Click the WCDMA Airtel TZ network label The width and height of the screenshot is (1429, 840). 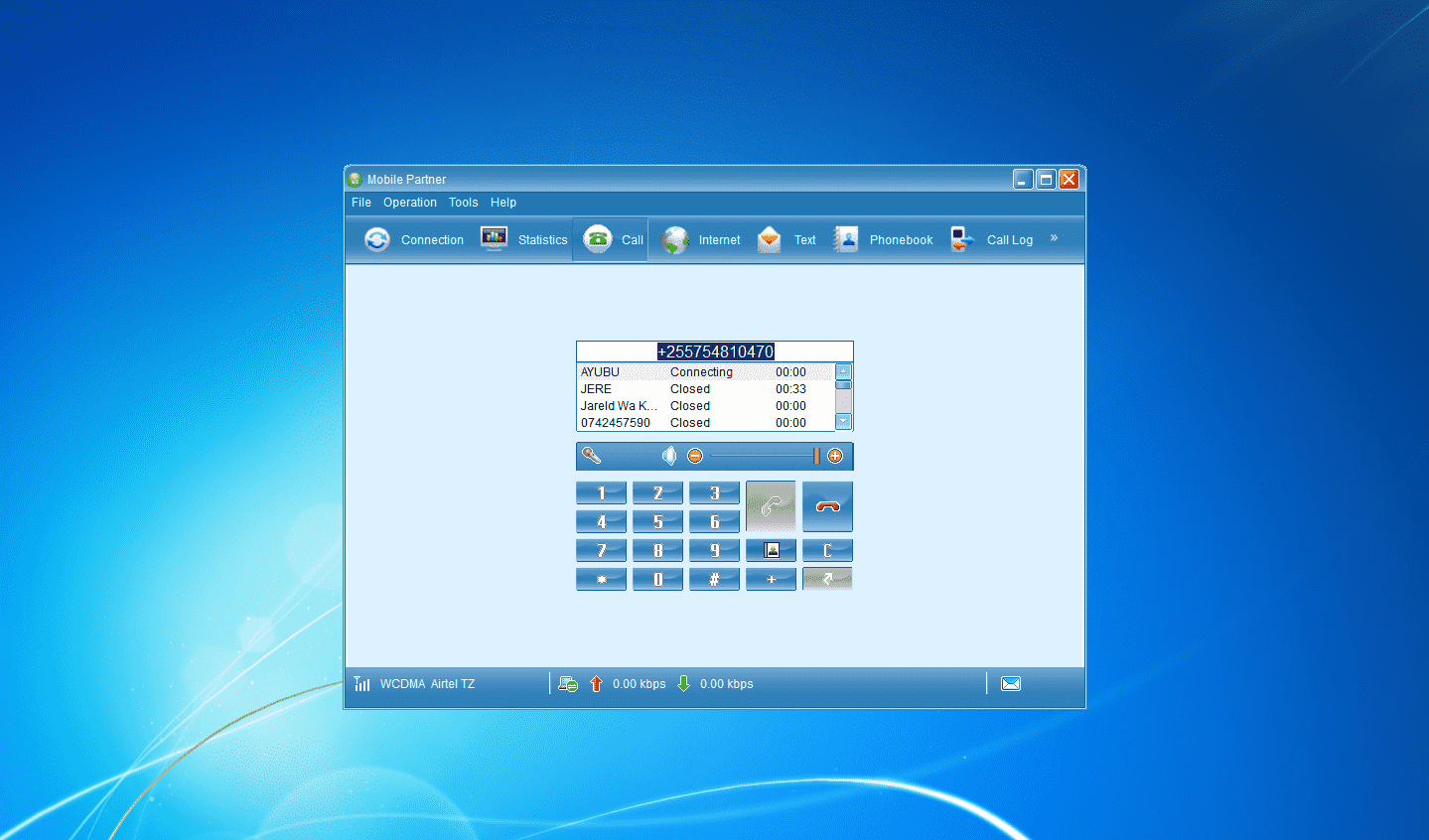pyautogui.click(x=427, y=684)
